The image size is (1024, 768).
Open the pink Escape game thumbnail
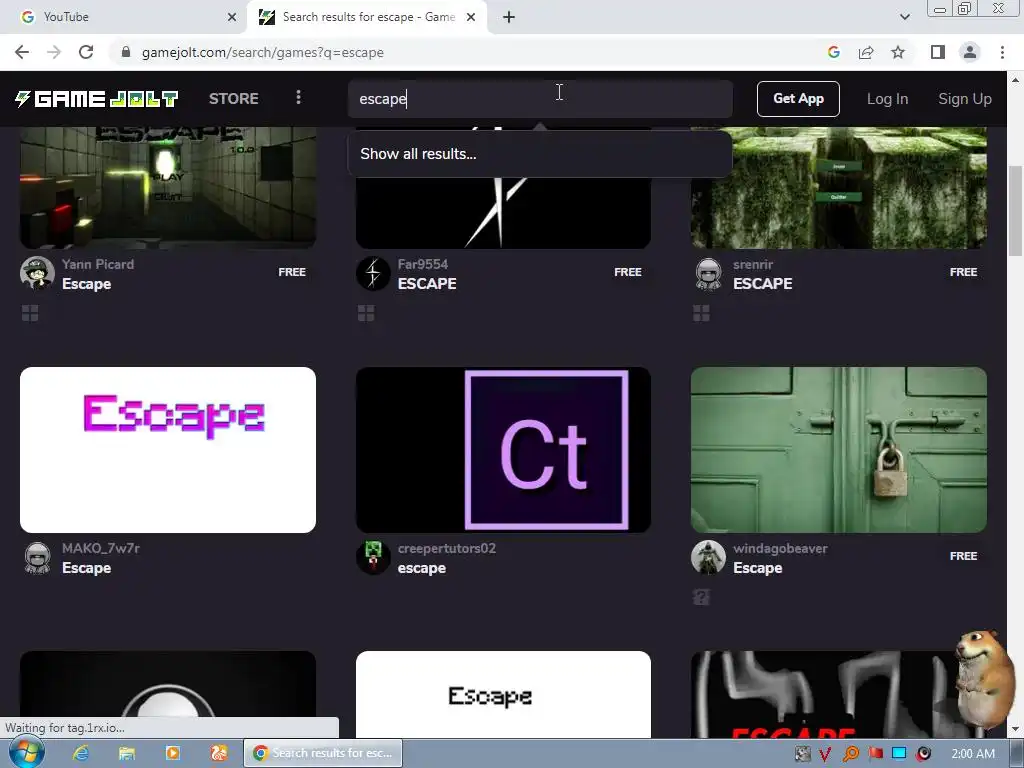point(168,450)
